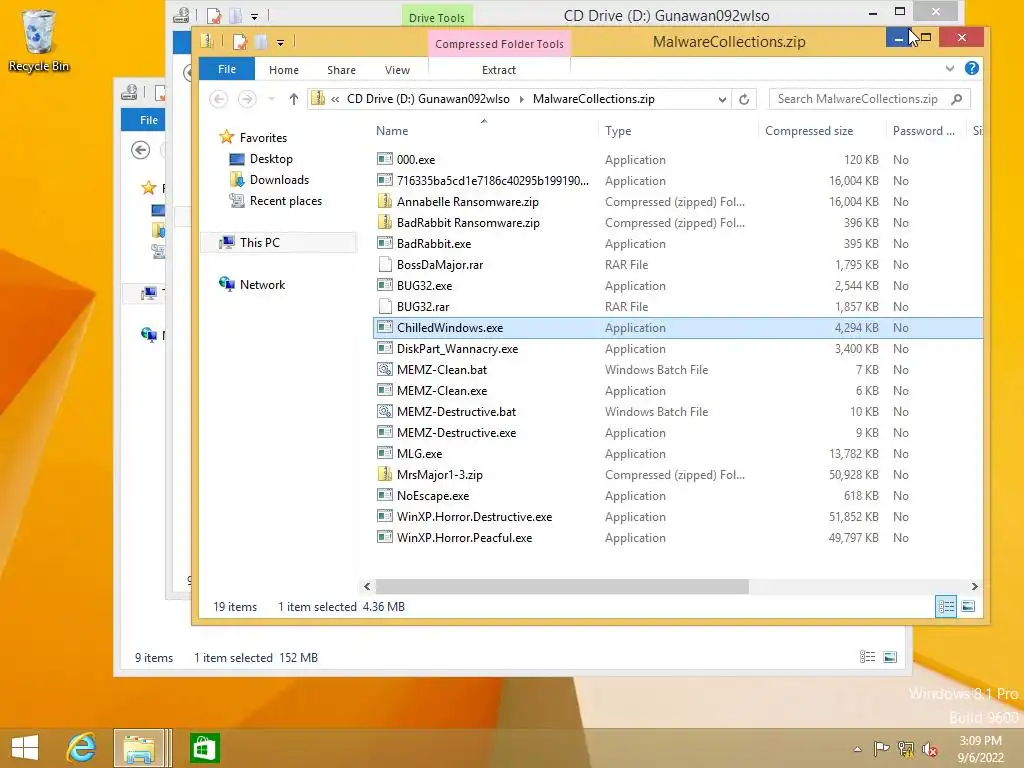Select WinXP.Horror.Destructive.exe file name

(x=474, y=517)
